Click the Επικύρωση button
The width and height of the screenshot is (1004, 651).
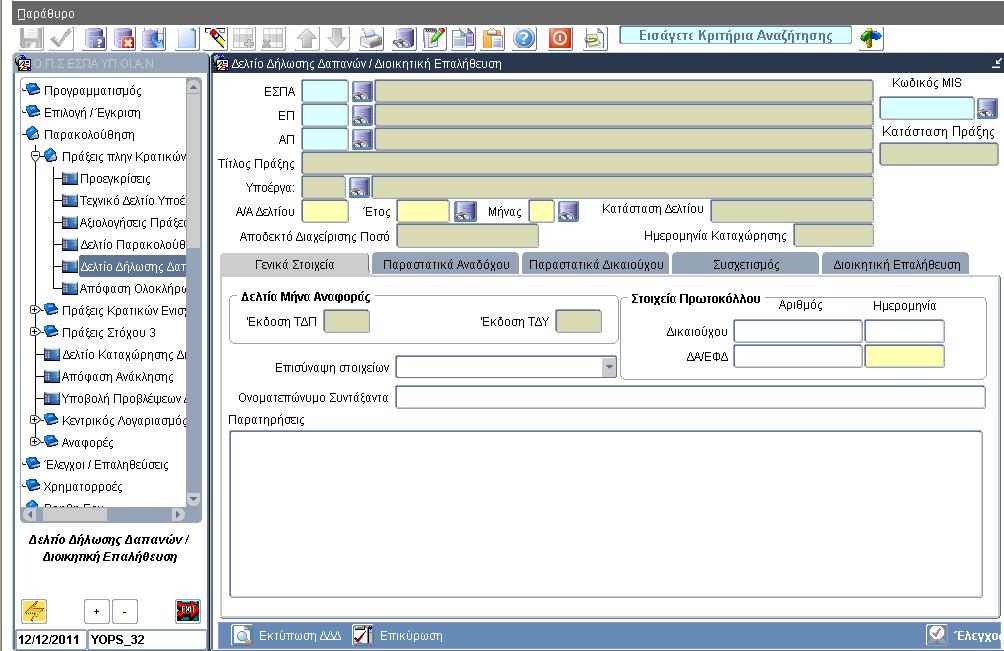click(398, 636)
